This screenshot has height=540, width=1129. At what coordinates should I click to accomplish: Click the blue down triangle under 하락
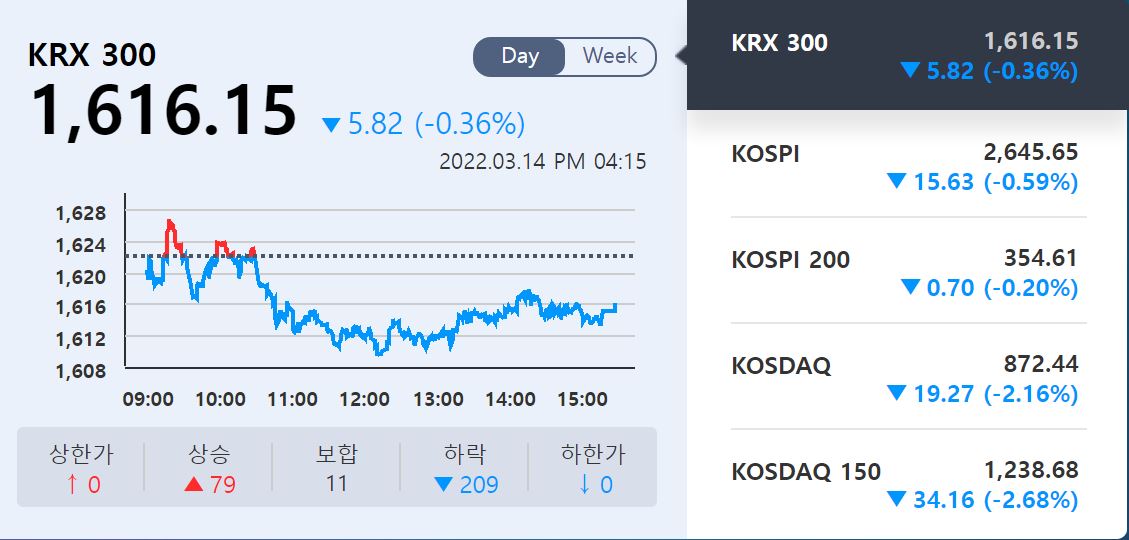click(x=443, y=486)
